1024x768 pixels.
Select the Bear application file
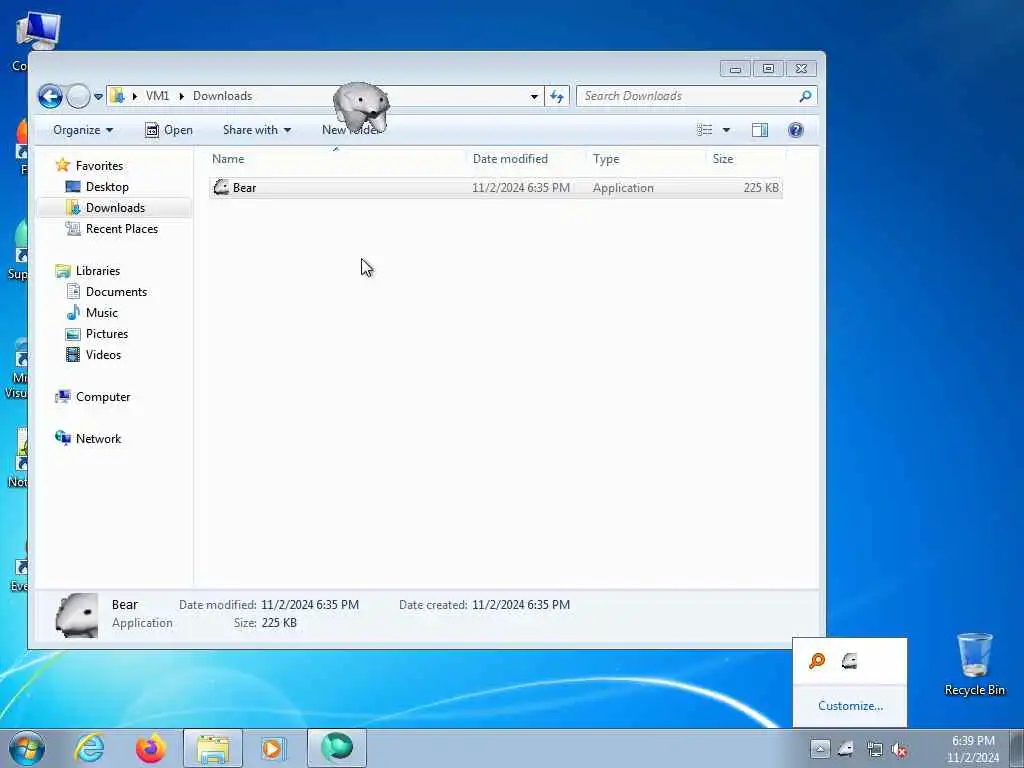pyautogui.click(x=496, y=187)
